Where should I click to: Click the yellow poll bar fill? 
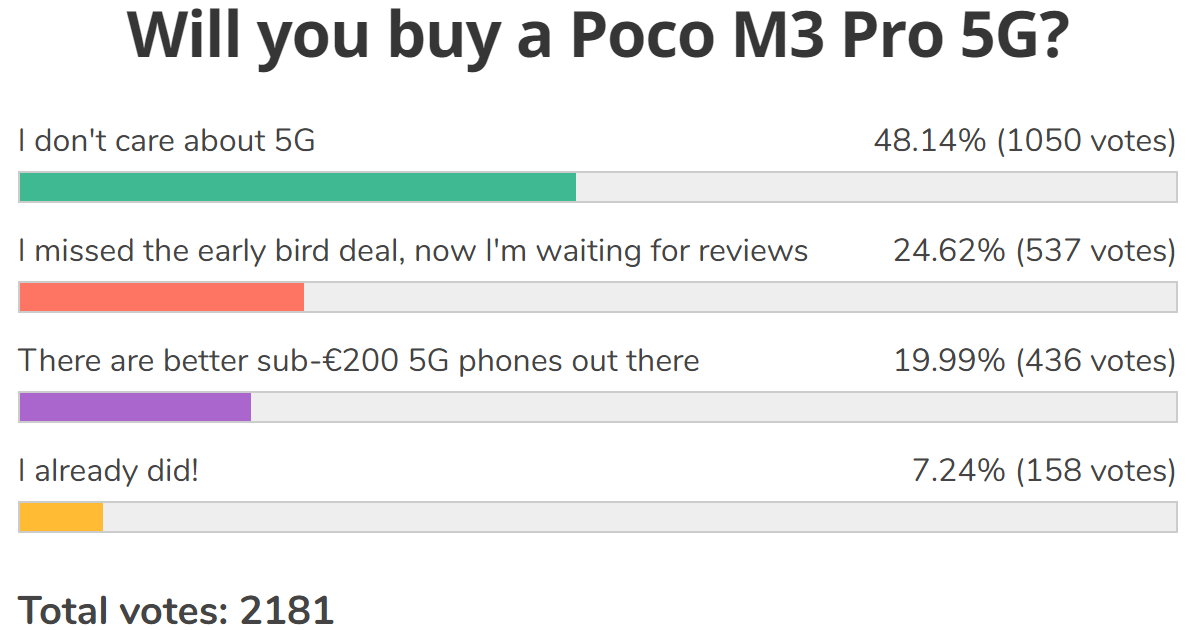coord(61,517)
